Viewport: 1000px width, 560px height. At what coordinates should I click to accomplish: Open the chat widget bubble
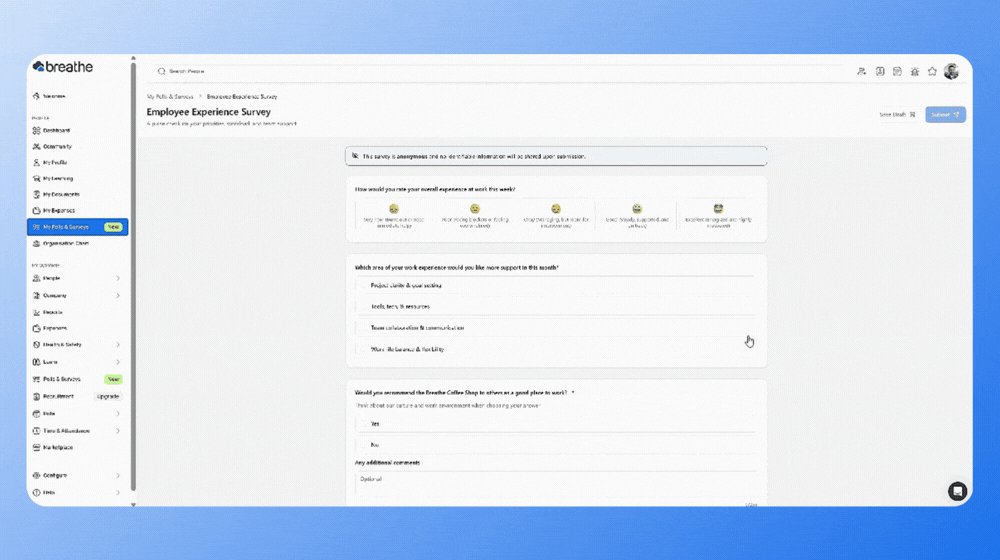point(957,491)
